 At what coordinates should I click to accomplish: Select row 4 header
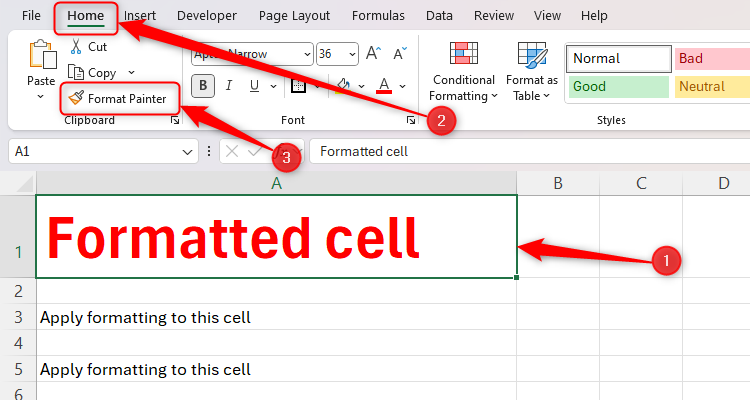(x=18, y=343)
